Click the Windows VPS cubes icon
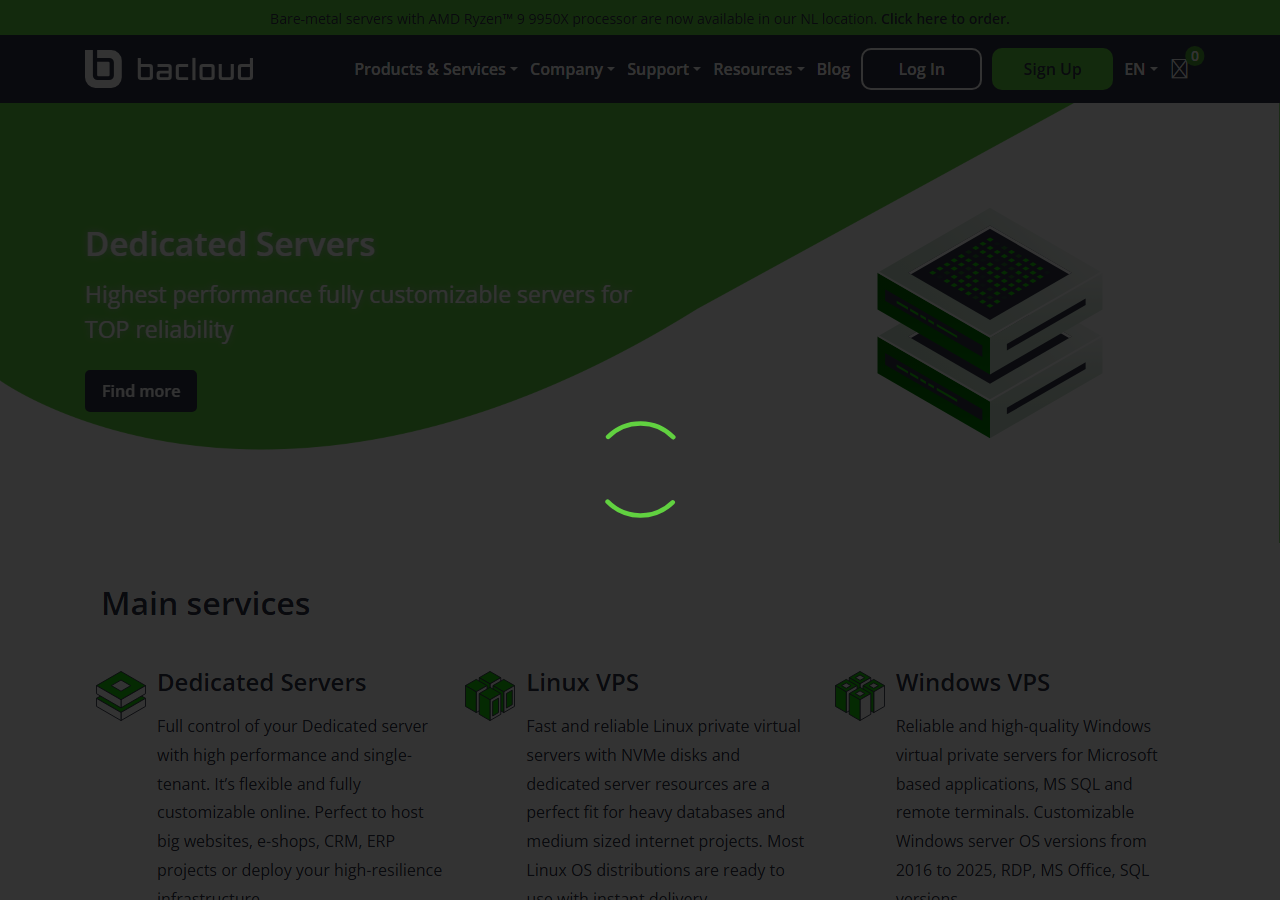Viewport: 1280px width, 900px height. [860, 696]
